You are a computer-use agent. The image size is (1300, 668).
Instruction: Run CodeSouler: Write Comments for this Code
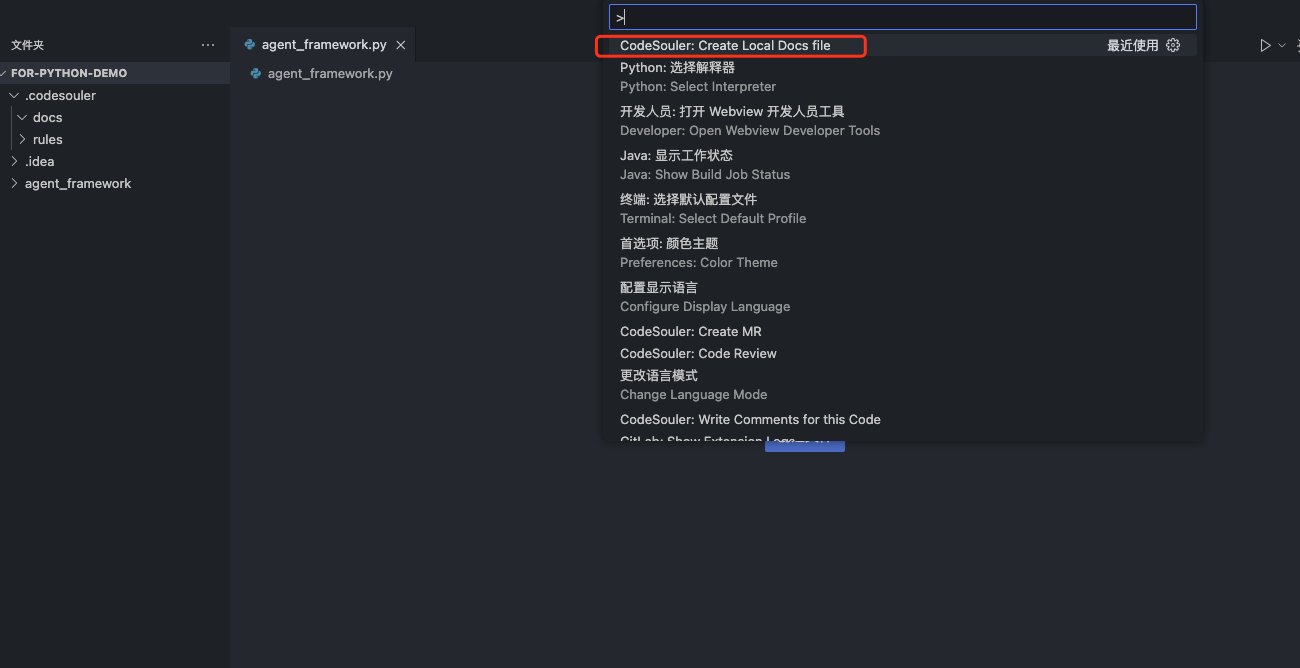(902, 420)
